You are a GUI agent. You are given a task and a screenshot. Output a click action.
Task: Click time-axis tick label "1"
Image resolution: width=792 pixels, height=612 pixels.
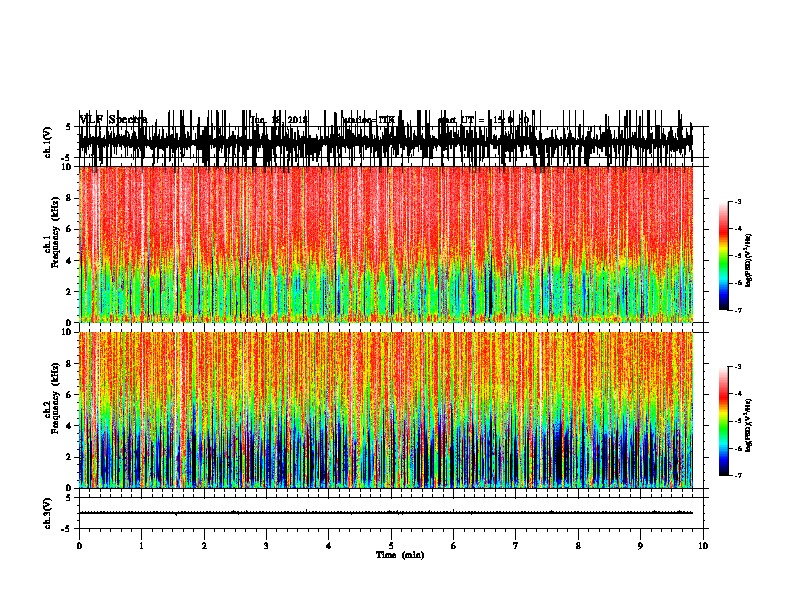[x=141, y=546]
